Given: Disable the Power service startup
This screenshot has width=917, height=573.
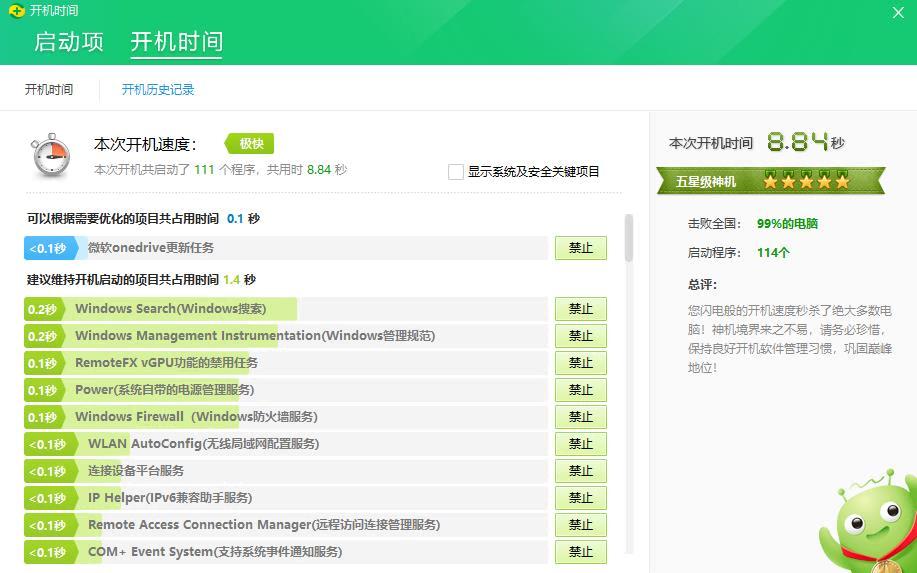Looking at the screenshot, I should tap(580, 390).
